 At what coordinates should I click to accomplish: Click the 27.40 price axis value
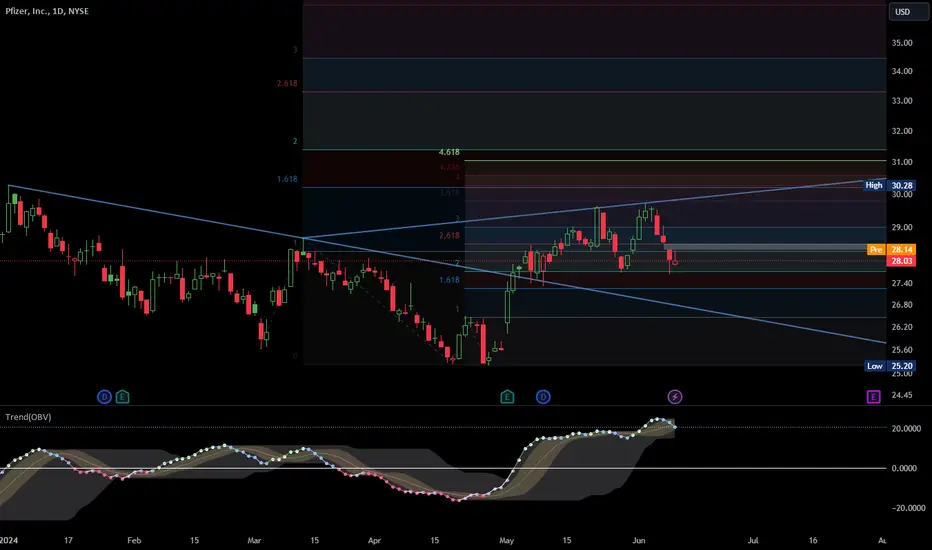click(902, 283)
